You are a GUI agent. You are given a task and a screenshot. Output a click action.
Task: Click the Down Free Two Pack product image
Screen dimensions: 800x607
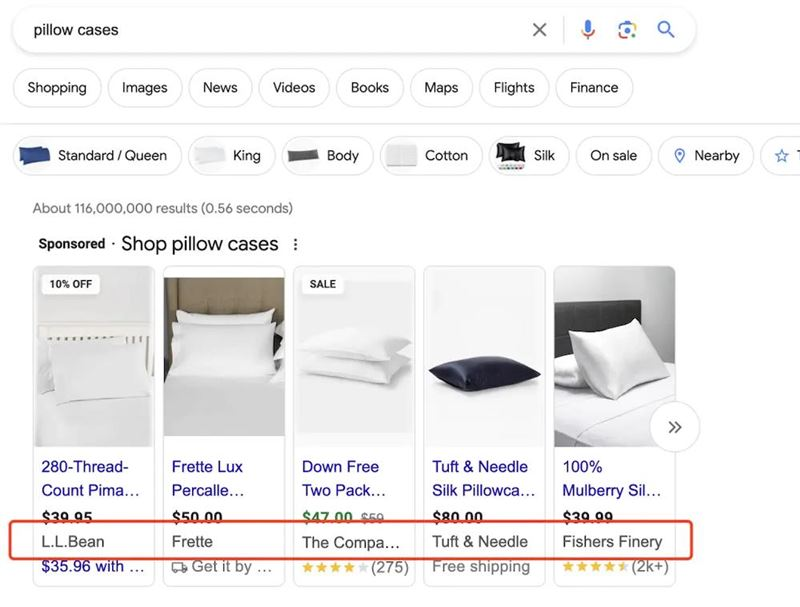[354, 358]
